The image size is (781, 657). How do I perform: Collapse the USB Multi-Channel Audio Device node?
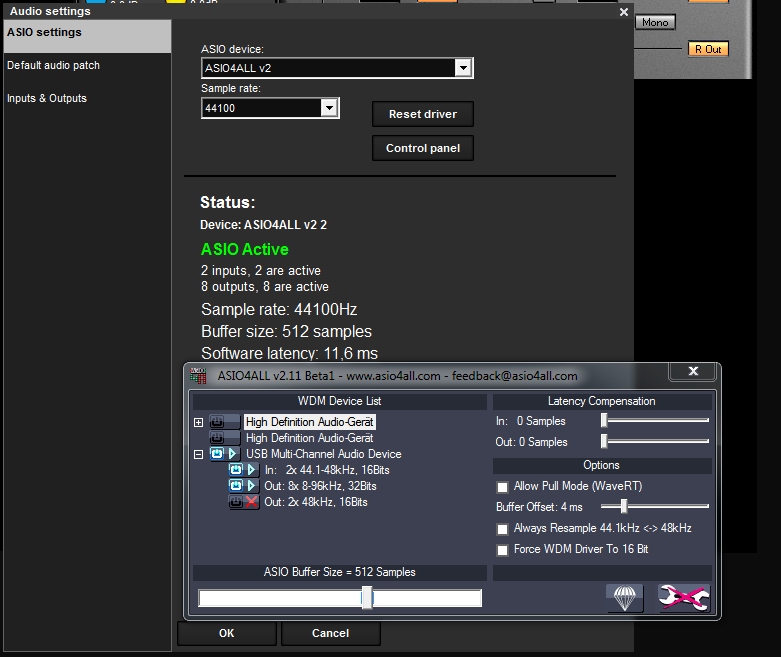point(198,455)
